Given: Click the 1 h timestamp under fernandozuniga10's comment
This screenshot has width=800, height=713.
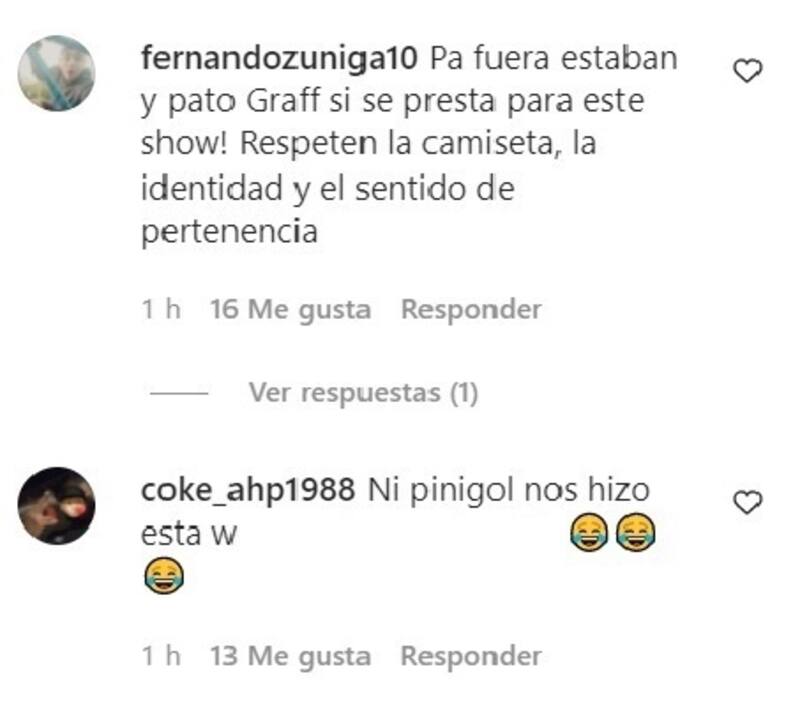Looking at the screenshot, I should (161, 309).
